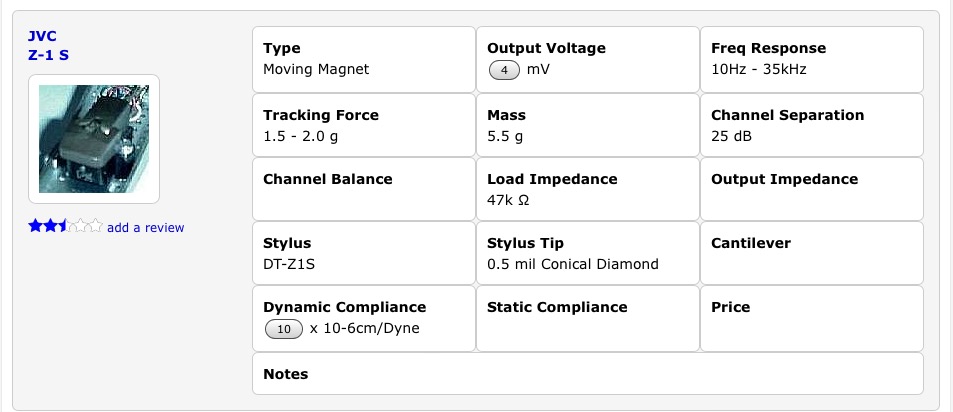953x412 pixels.
Task: Click the third rating star
Action: [x=65, y=227]
